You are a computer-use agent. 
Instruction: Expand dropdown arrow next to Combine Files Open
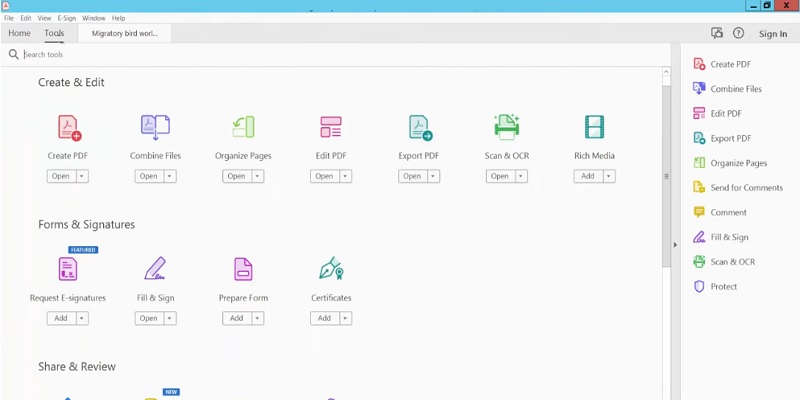(170, 176)
